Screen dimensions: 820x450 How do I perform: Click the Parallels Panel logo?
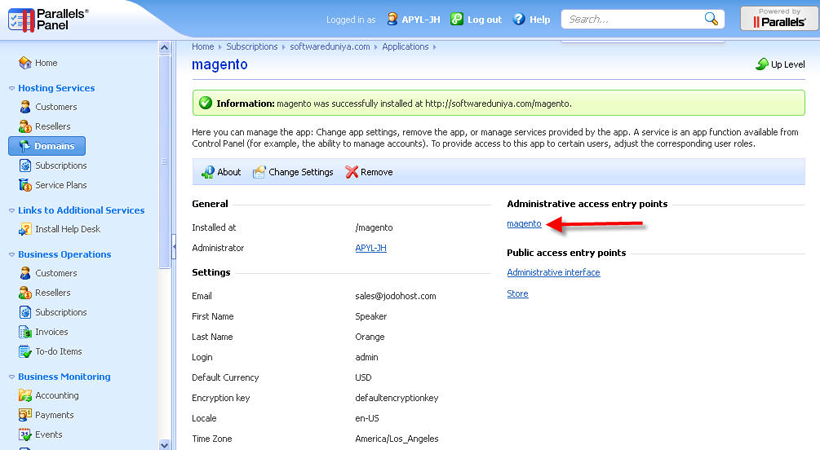[48, 20]
